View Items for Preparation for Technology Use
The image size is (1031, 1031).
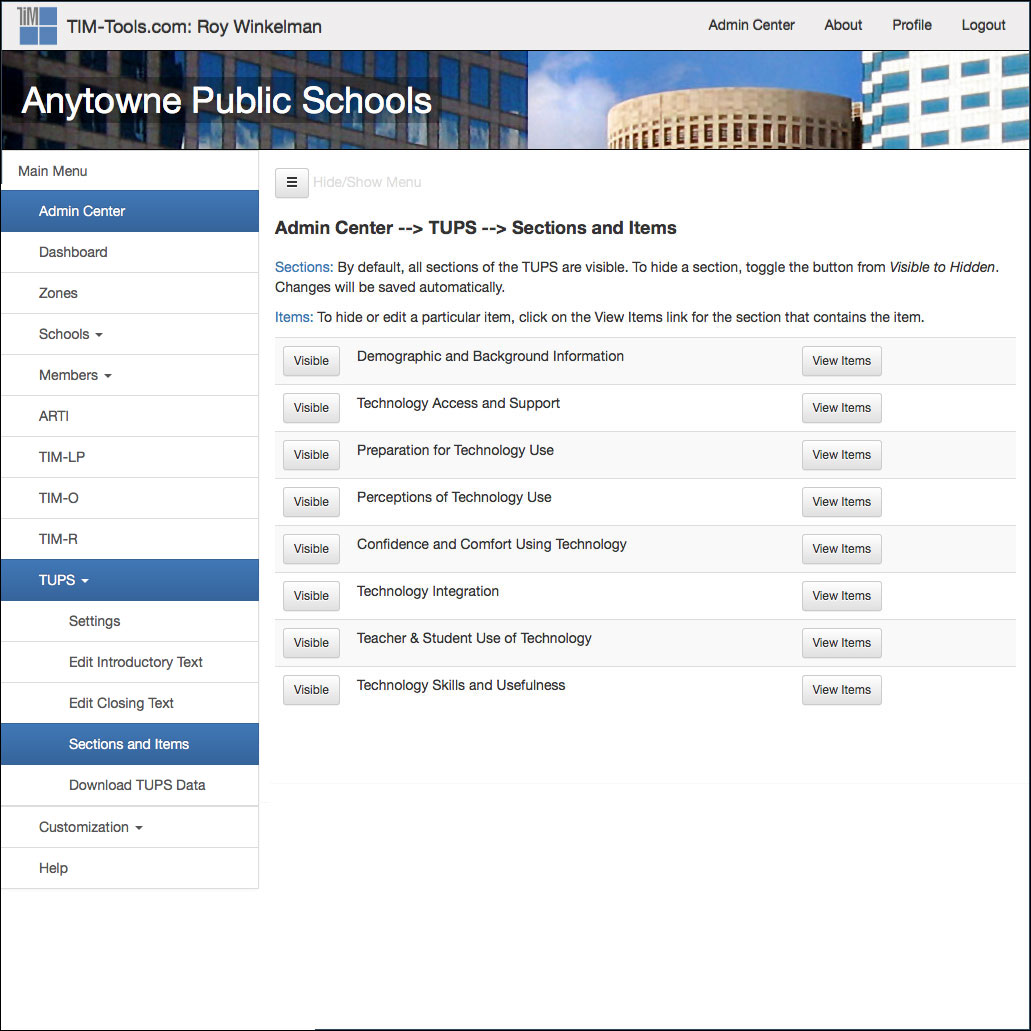pos(841,455)
